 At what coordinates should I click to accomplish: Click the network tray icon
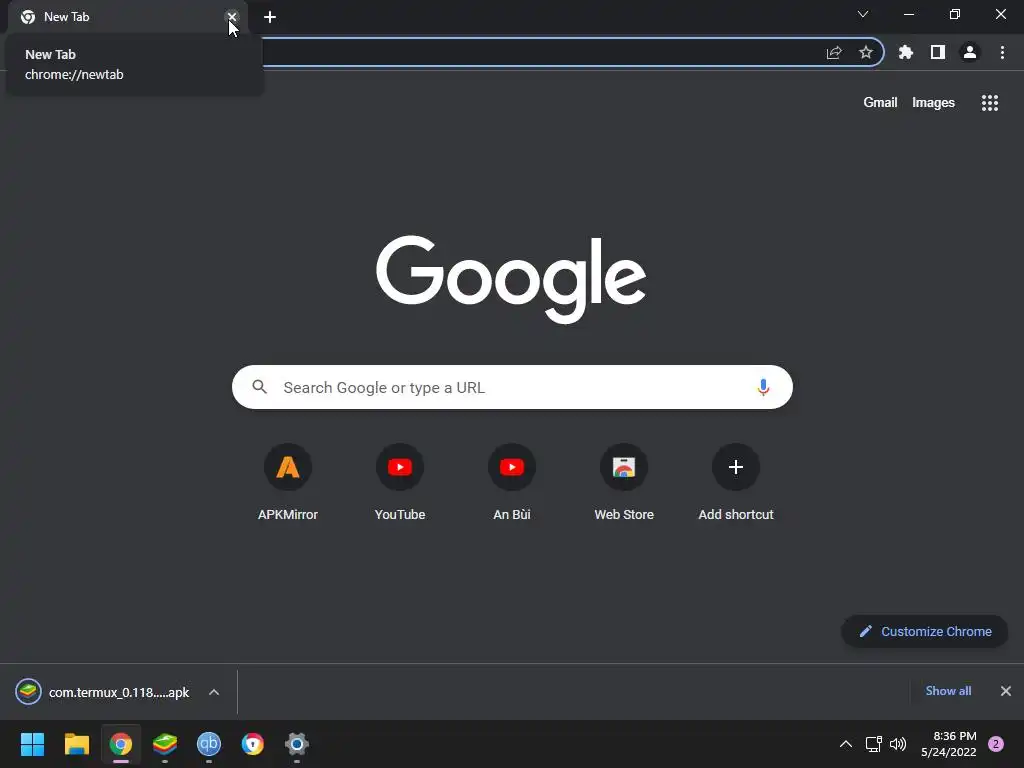(x=873, y=744)
